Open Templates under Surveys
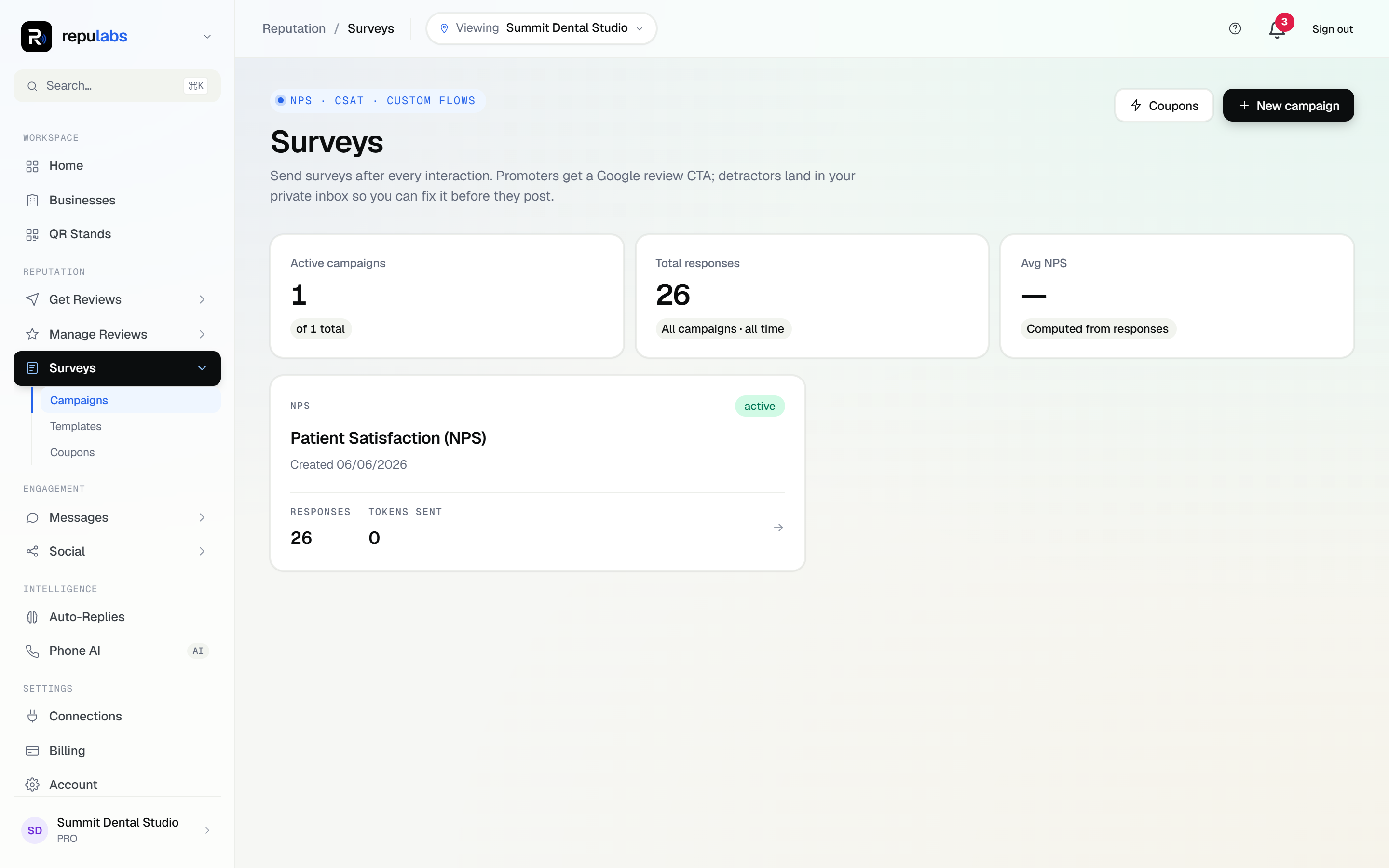Viewport: 1389px width, 868px height. tap(130, 426)
